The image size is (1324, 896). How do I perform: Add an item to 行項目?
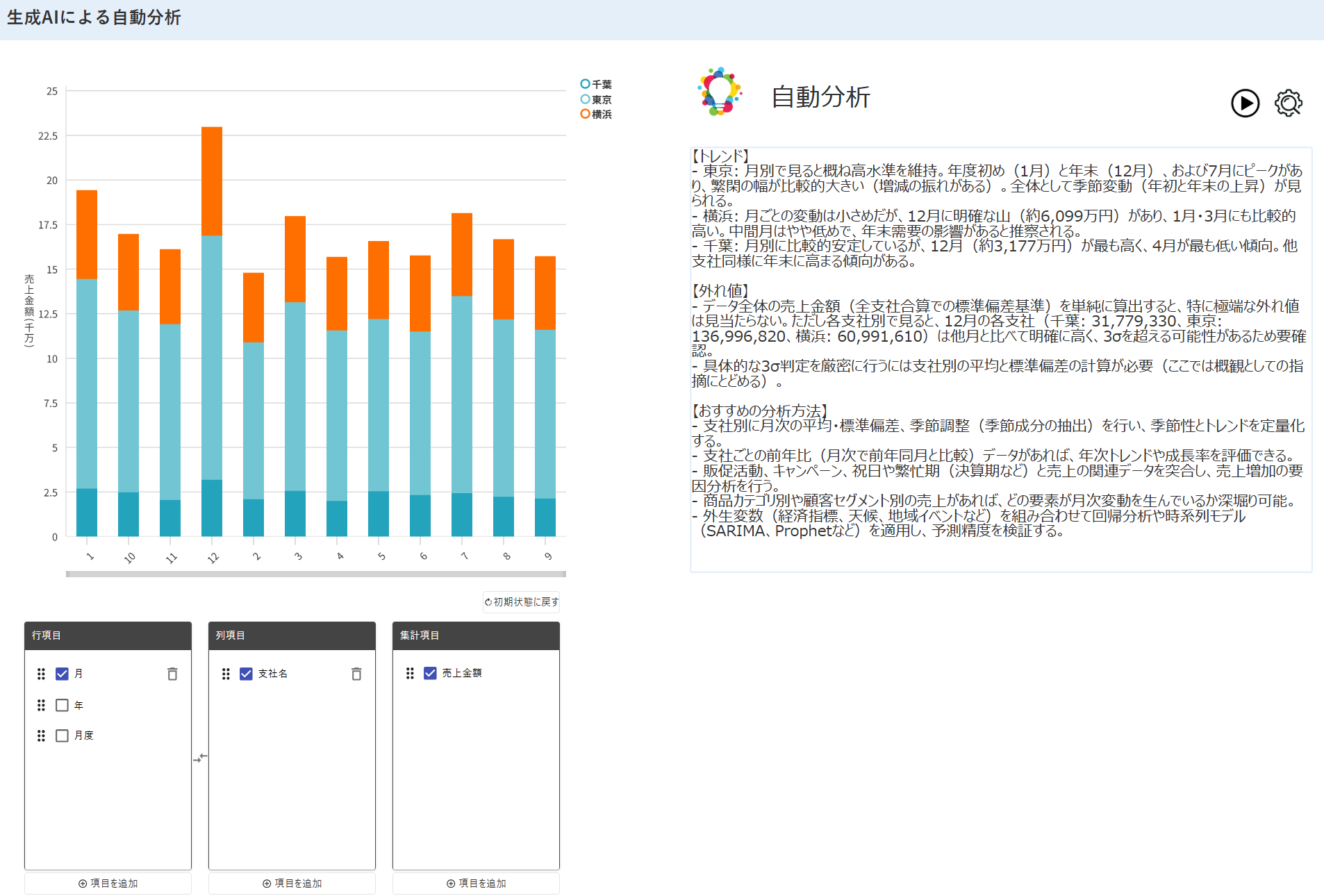[108, 883]
